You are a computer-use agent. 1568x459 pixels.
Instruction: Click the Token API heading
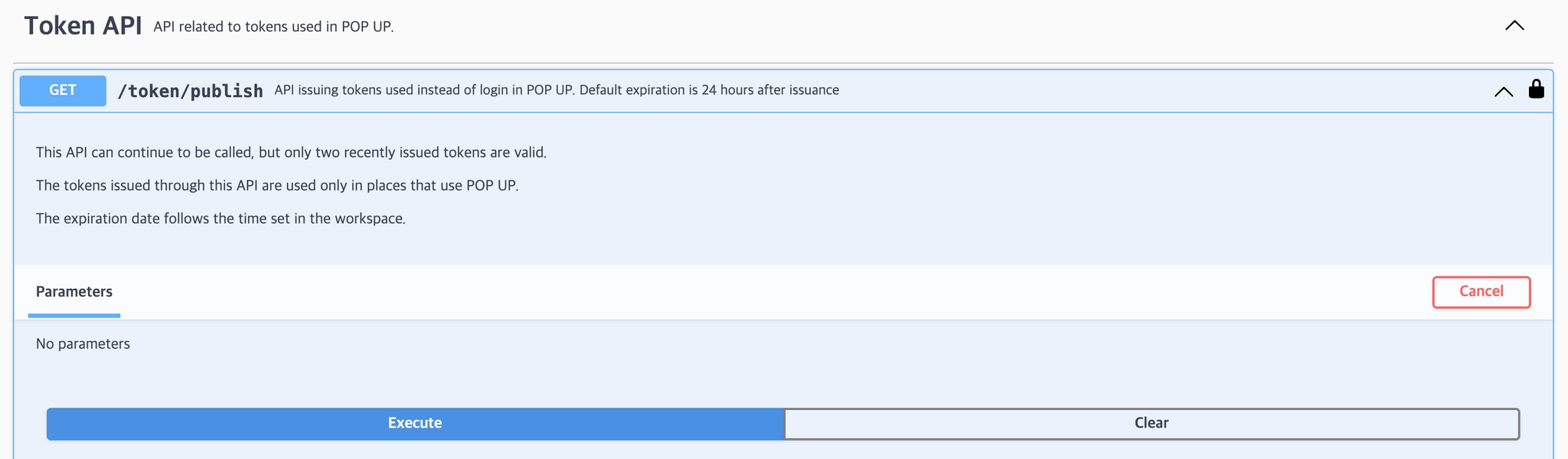(83, 26)
